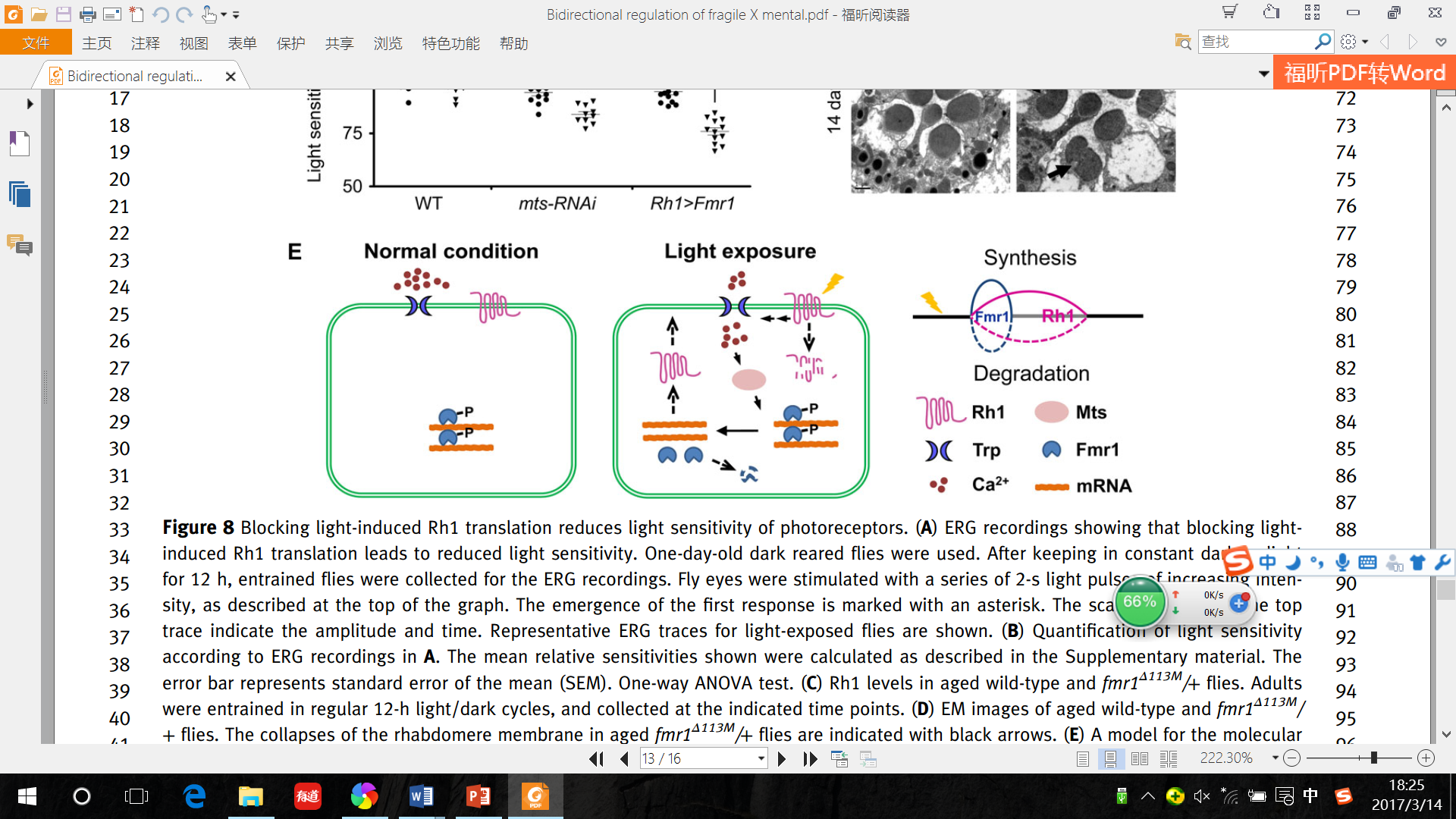Open Windows Start menu
The height and width of the screenshot is (819, 1456).
coord(27,796)
